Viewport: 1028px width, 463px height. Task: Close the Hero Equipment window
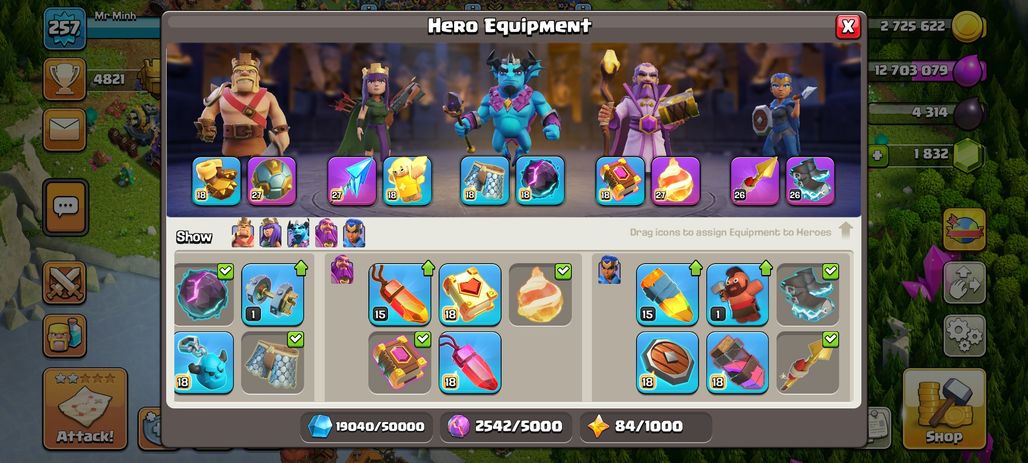click(848, 26)
